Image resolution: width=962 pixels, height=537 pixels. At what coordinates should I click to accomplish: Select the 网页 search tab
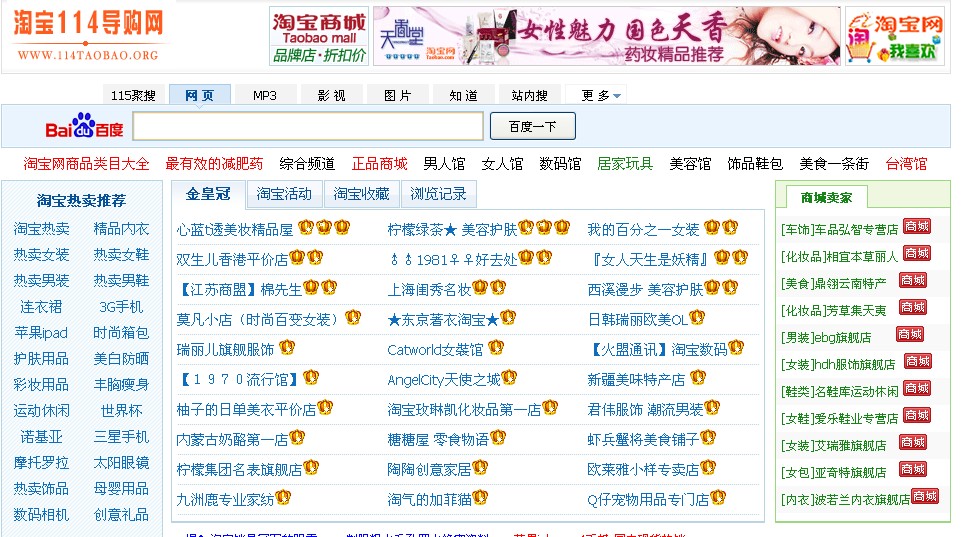coord(200,95)
